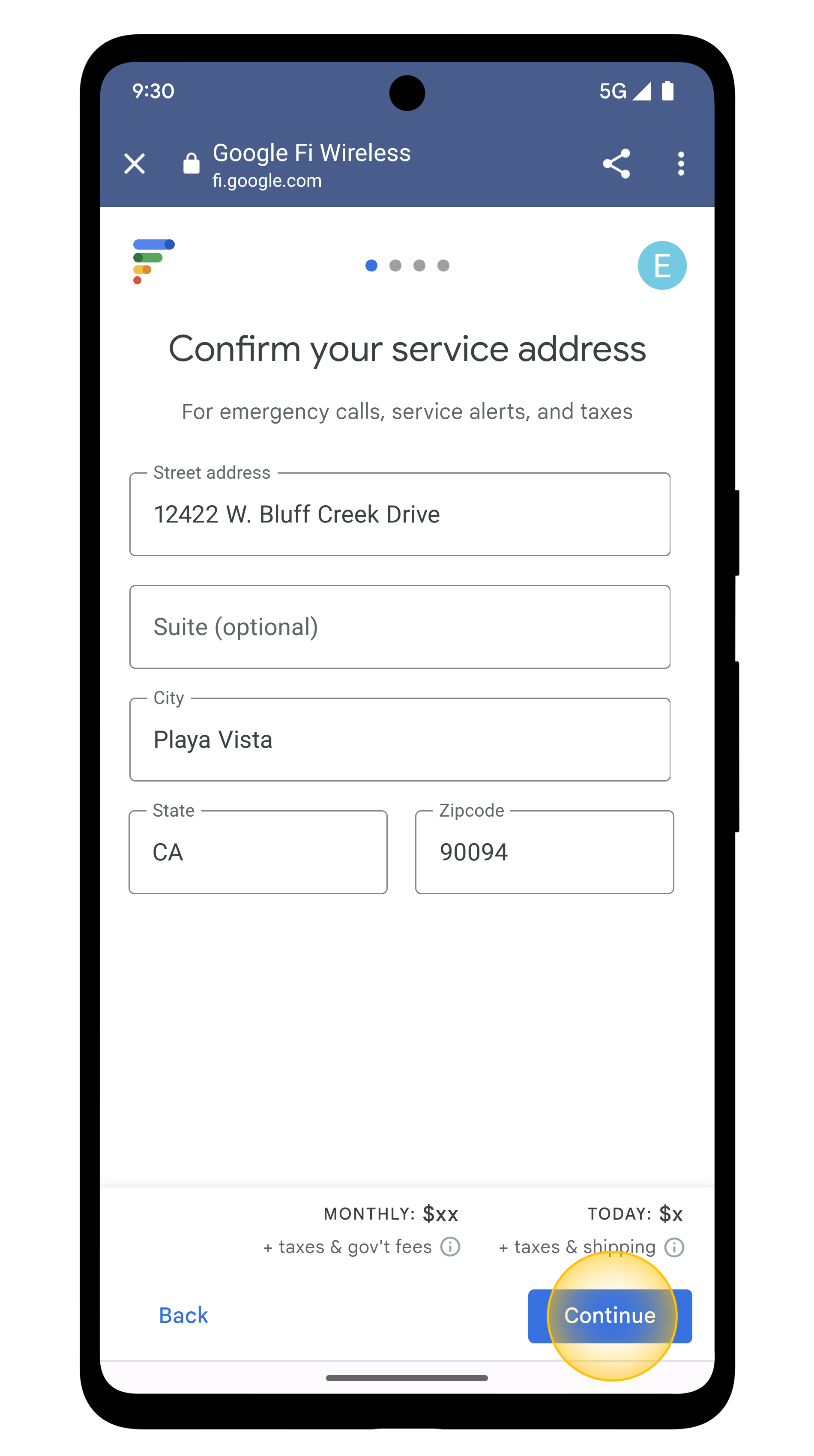Tap info icon beside taxes & gov't fees

point(451,1246)
